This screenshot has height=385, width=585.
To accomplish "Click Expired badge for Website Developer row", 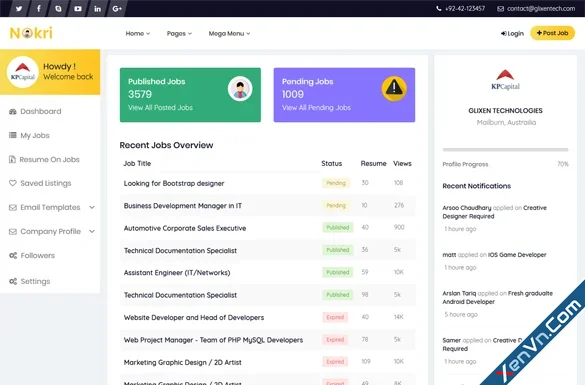I will pos(335,317).
